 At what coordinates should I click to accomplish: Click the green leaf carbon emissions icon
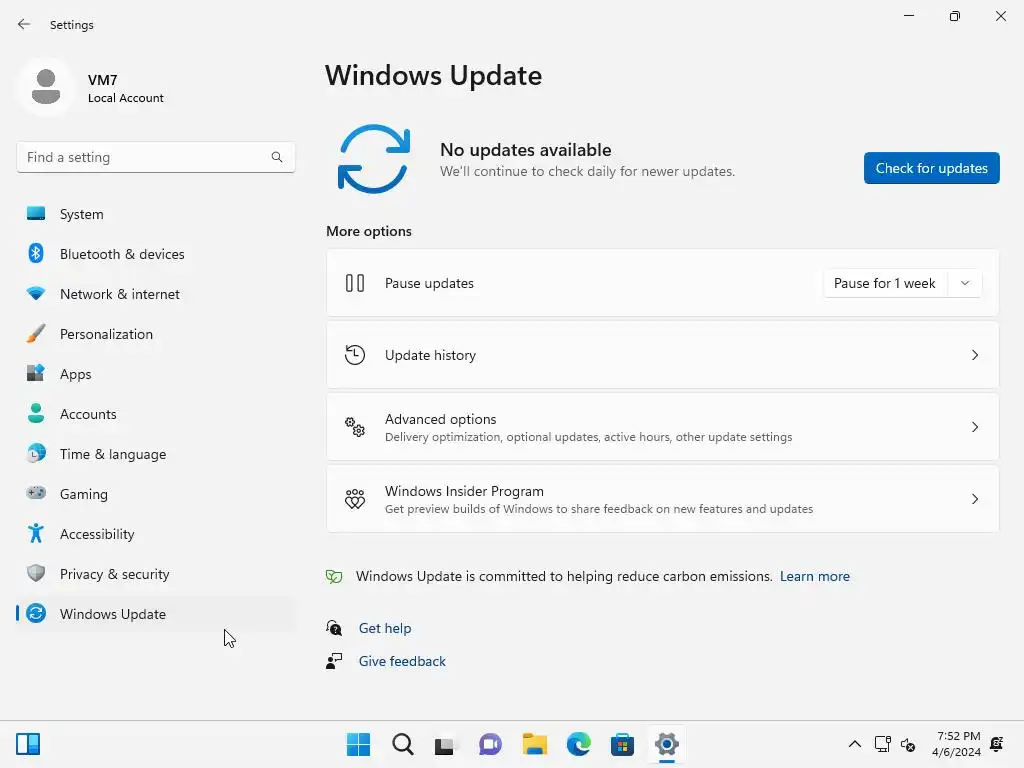coord(334,577)
